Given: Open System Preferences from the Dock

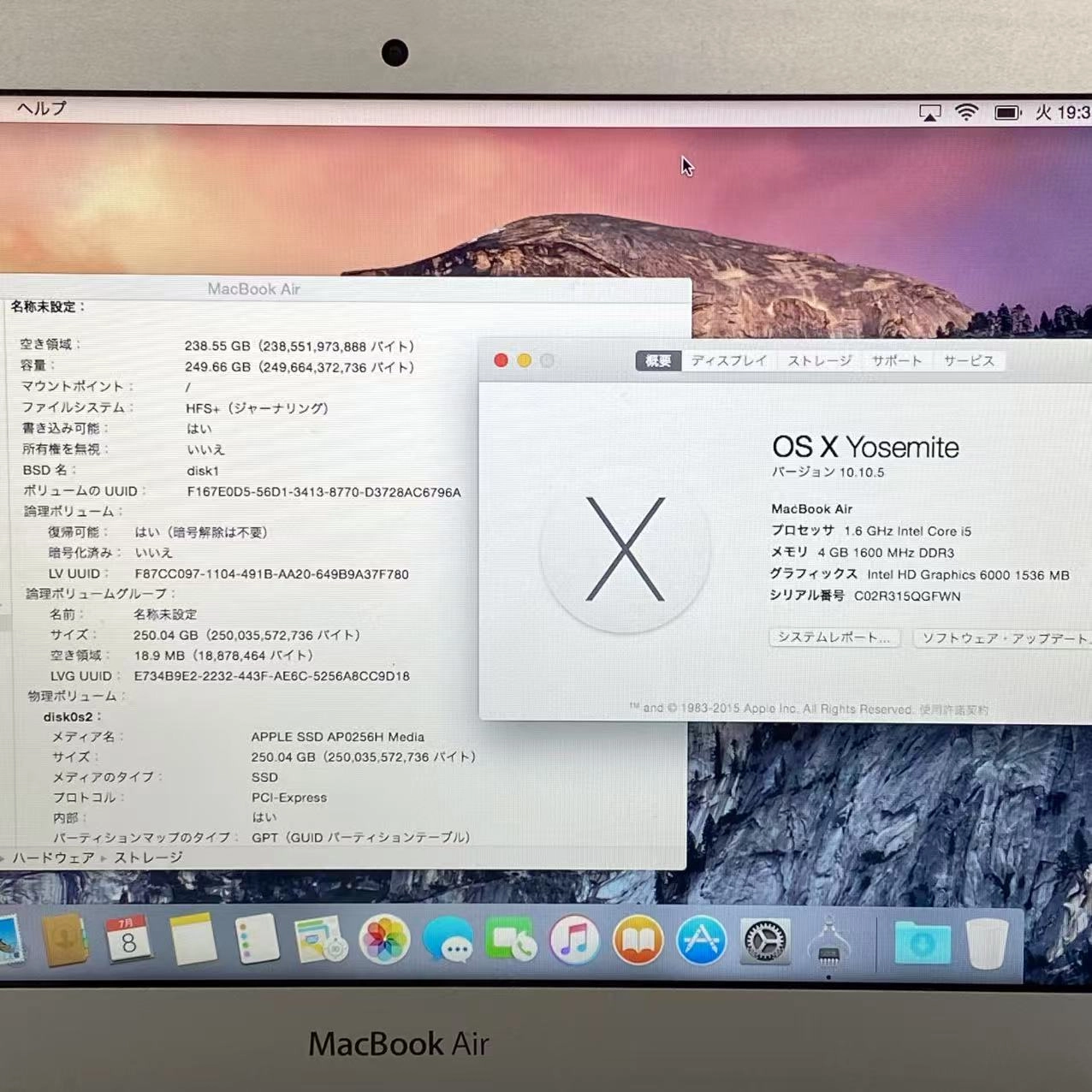Looking at the screenshot, I should coord(764,941).
